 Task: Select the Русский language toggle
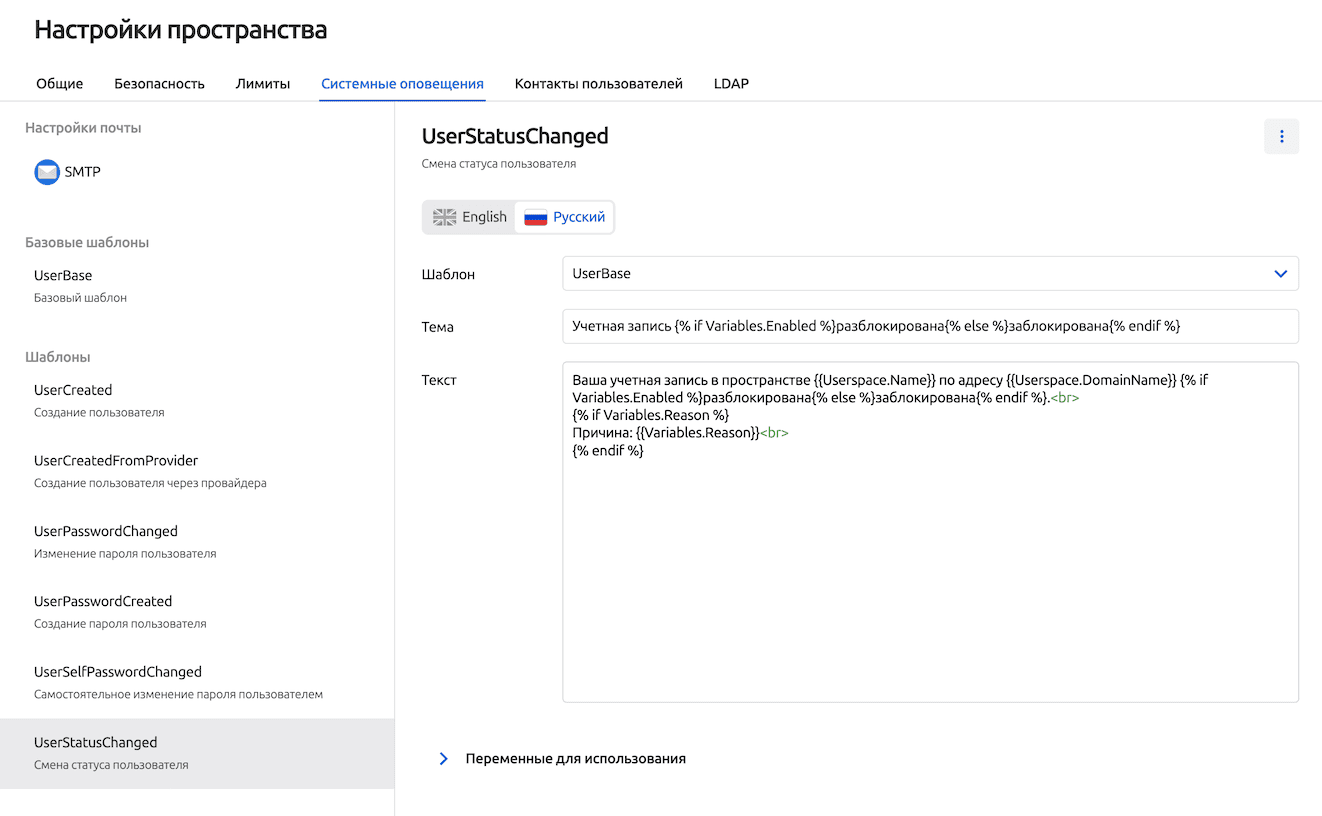pos(565,217)
